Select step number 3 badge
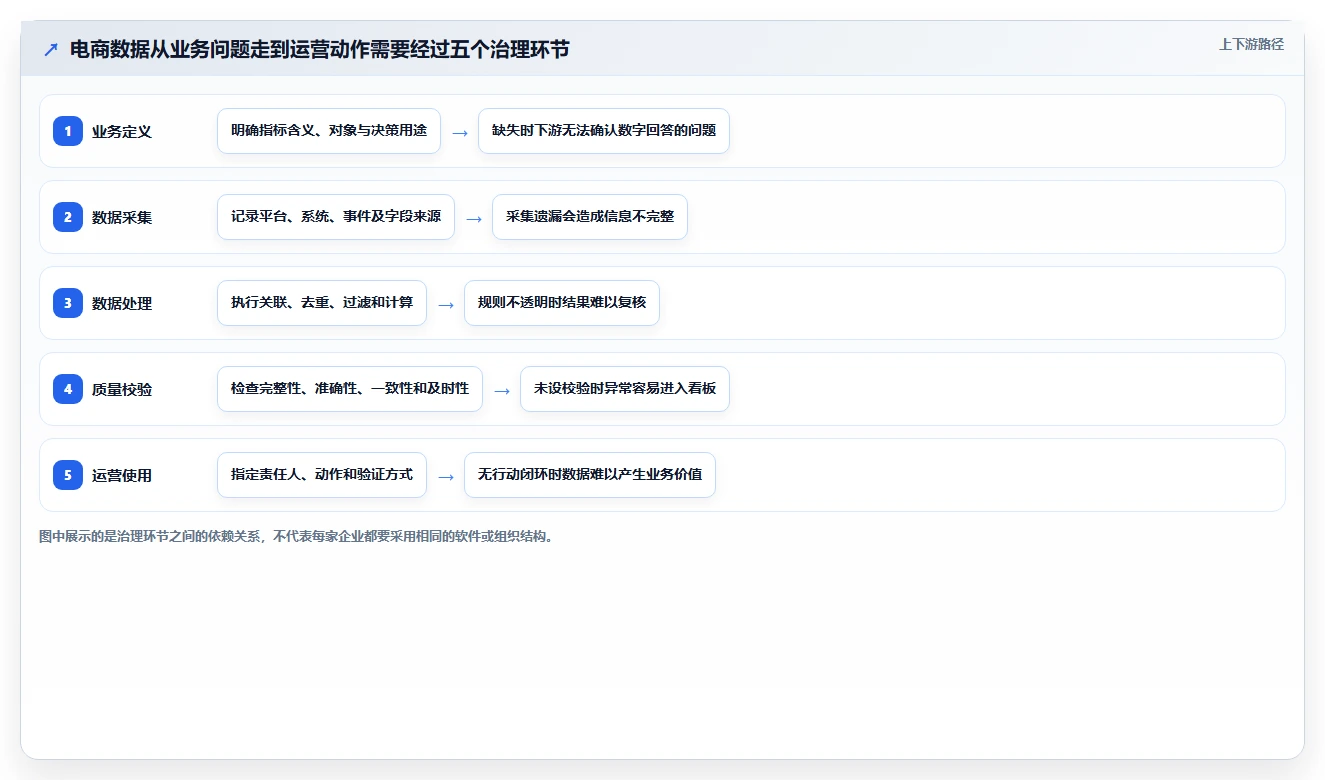1325x780 pixels. pos(68,303)
